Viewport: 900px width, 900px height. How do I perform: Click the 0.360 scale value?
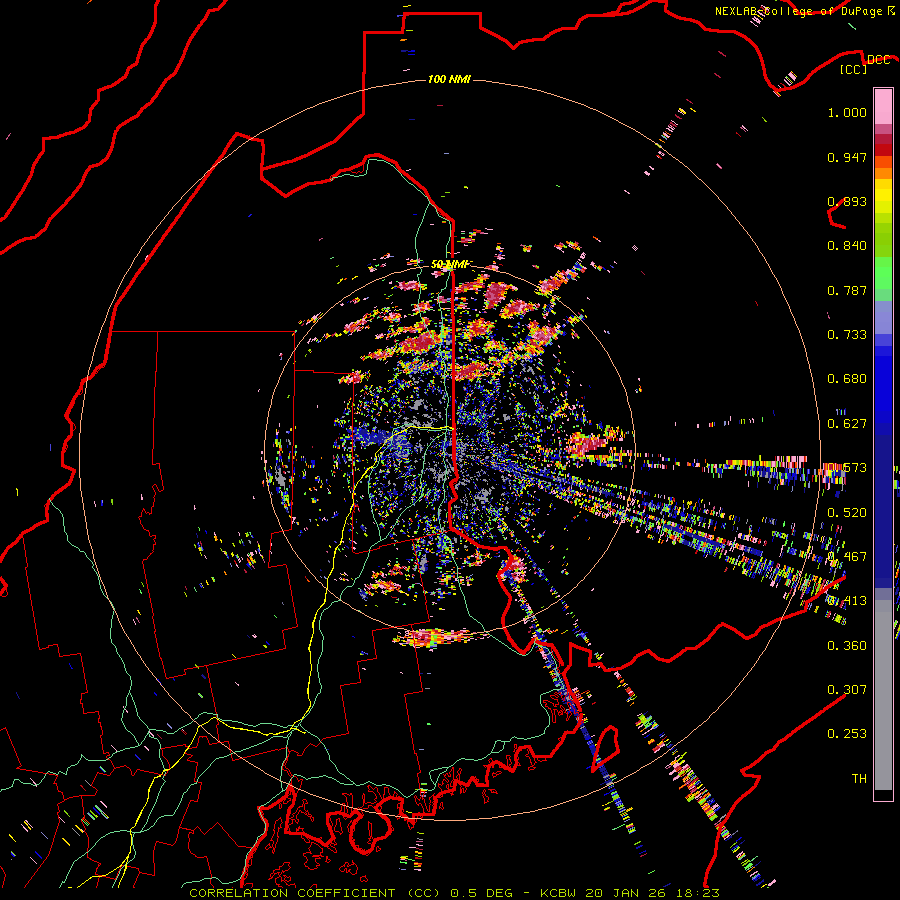(x=847, y=646)
